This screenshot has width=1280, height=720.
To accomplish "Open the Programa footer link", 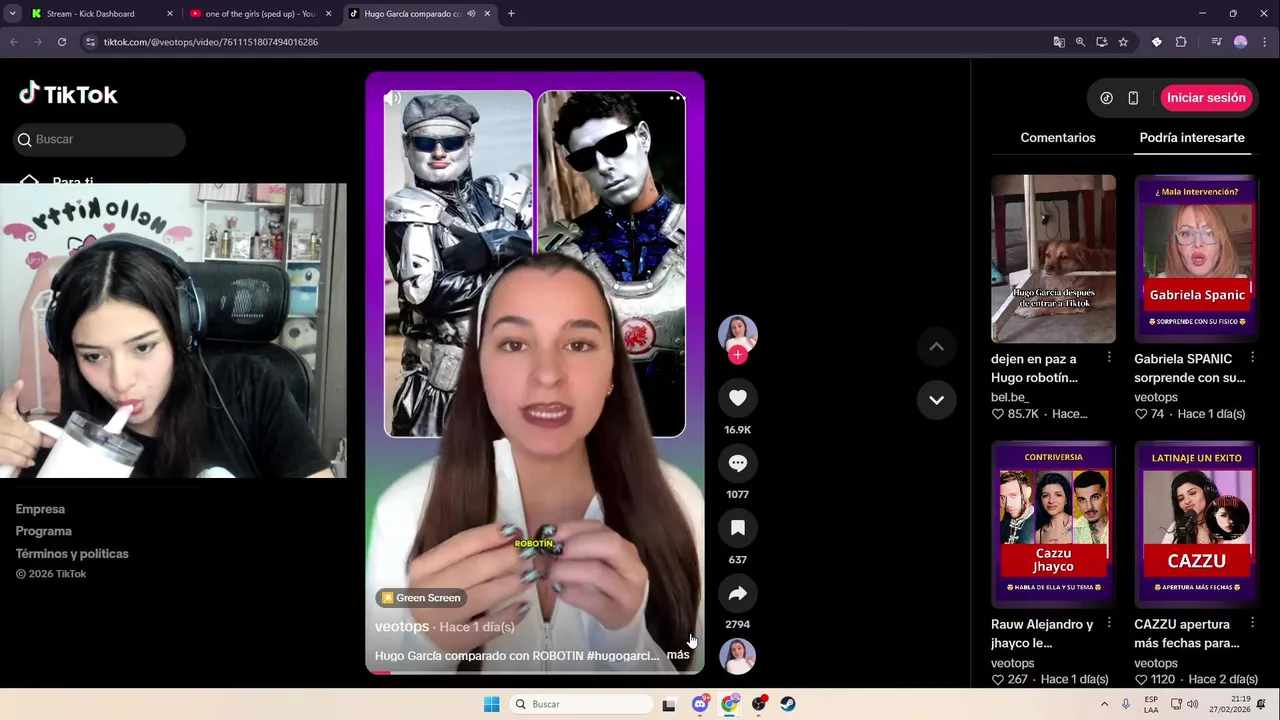I will tap(44, 531).
